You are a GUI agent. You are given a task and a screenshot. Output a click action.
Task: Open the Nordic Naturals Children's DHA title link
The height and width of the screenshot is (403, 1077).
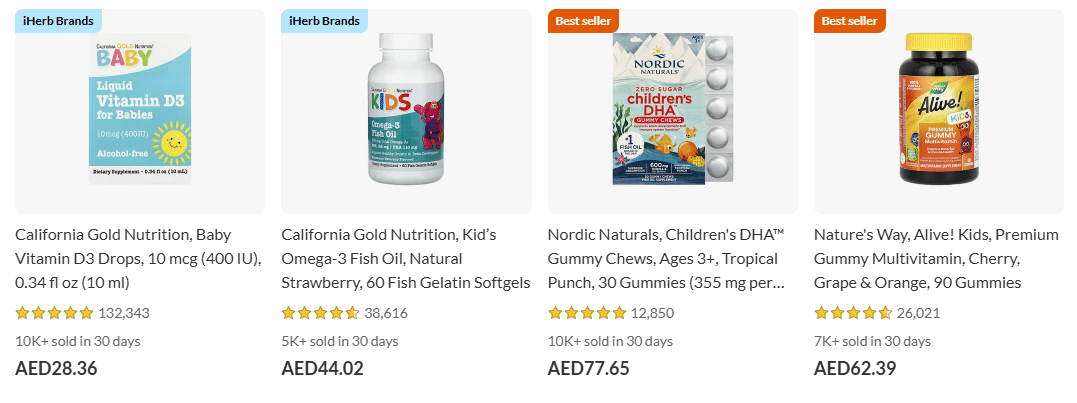point(666,259)
